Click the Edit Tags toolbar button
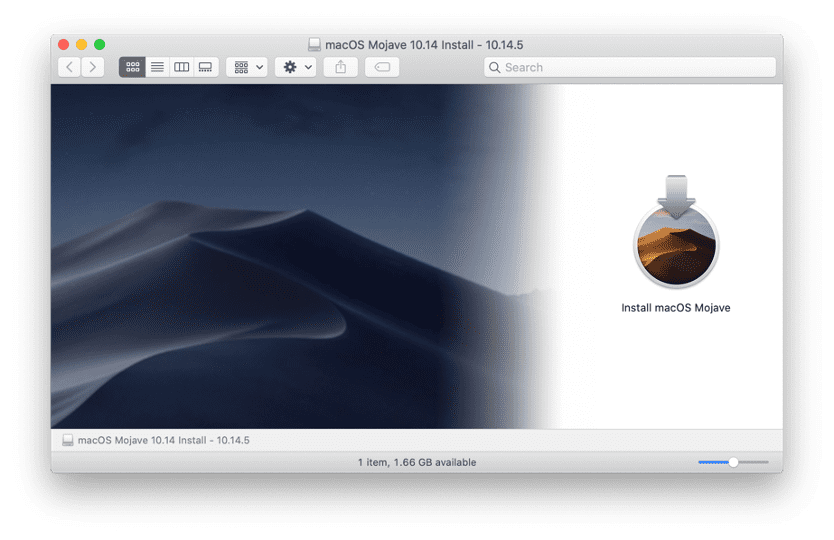Screen dimensions: 834x540 (382, 68)
